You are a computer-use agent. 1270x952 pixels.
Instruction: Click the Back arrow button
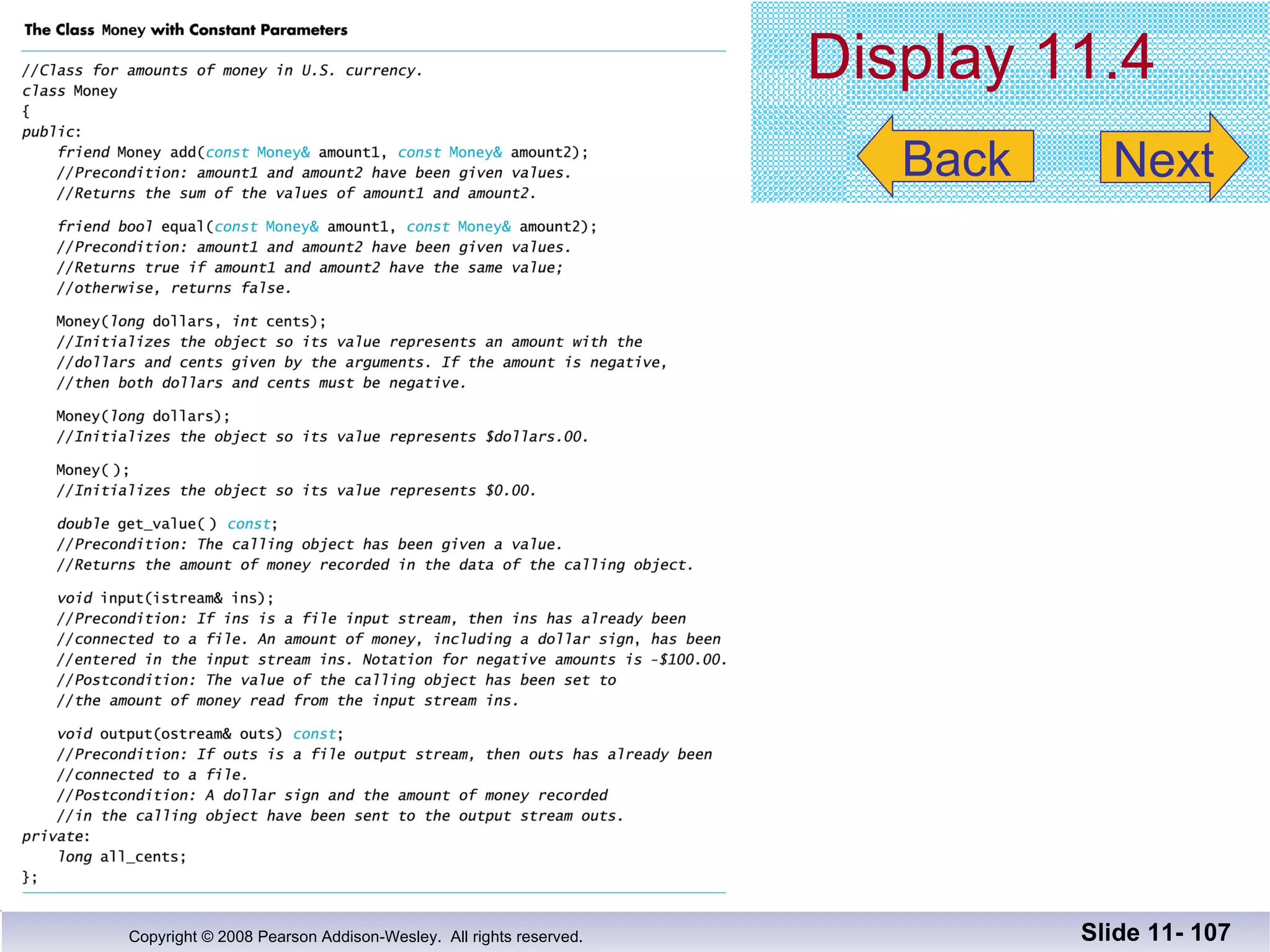tap(946, 156)
